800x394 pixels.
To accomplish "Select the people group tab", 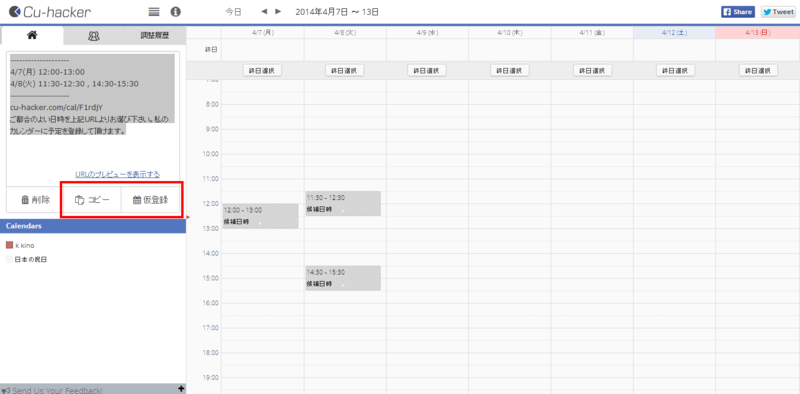I will pyautogui.click(x=94, y=36).
